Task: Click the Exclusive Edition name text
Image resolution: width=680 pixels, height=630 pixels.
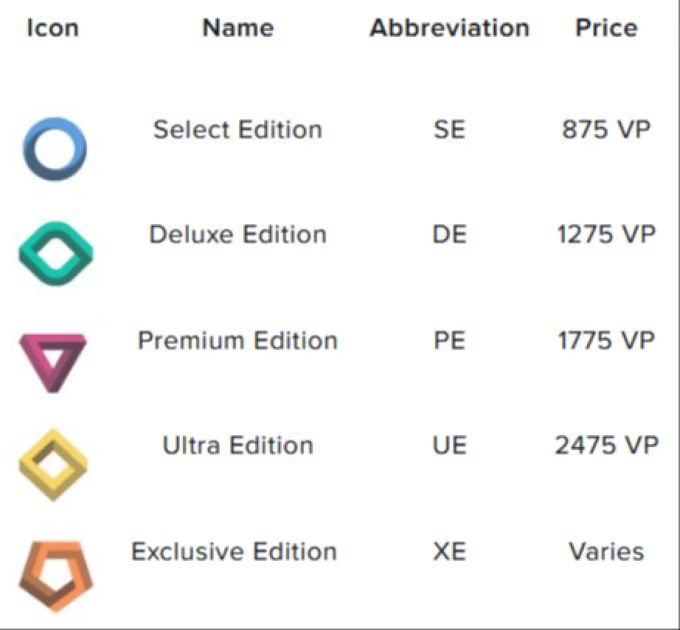Action: [234, 552]
